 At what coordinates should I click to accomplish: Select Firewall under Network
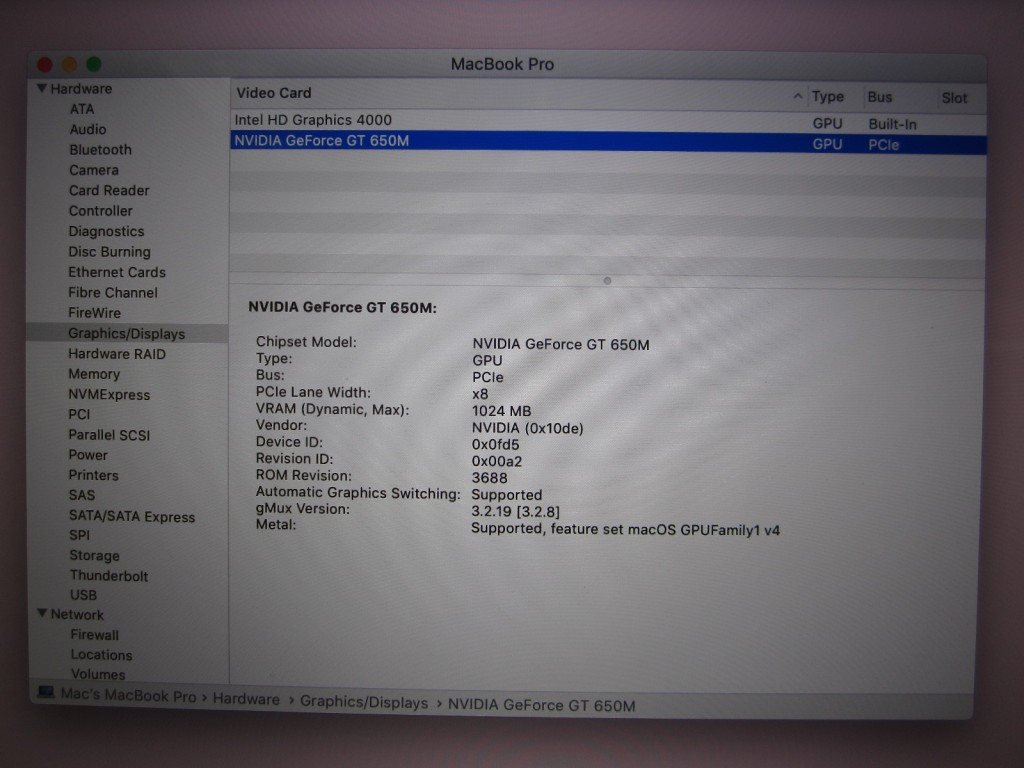[95, 635]
